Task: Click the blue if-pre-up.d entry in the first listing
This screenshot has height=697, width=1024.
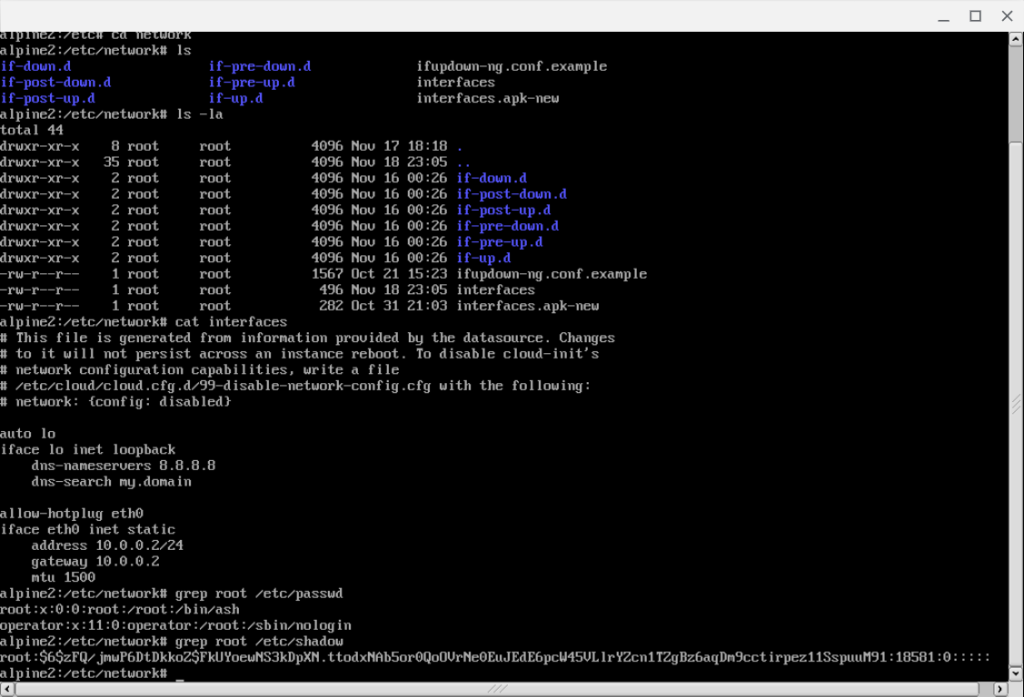Action: click(251, 83)
